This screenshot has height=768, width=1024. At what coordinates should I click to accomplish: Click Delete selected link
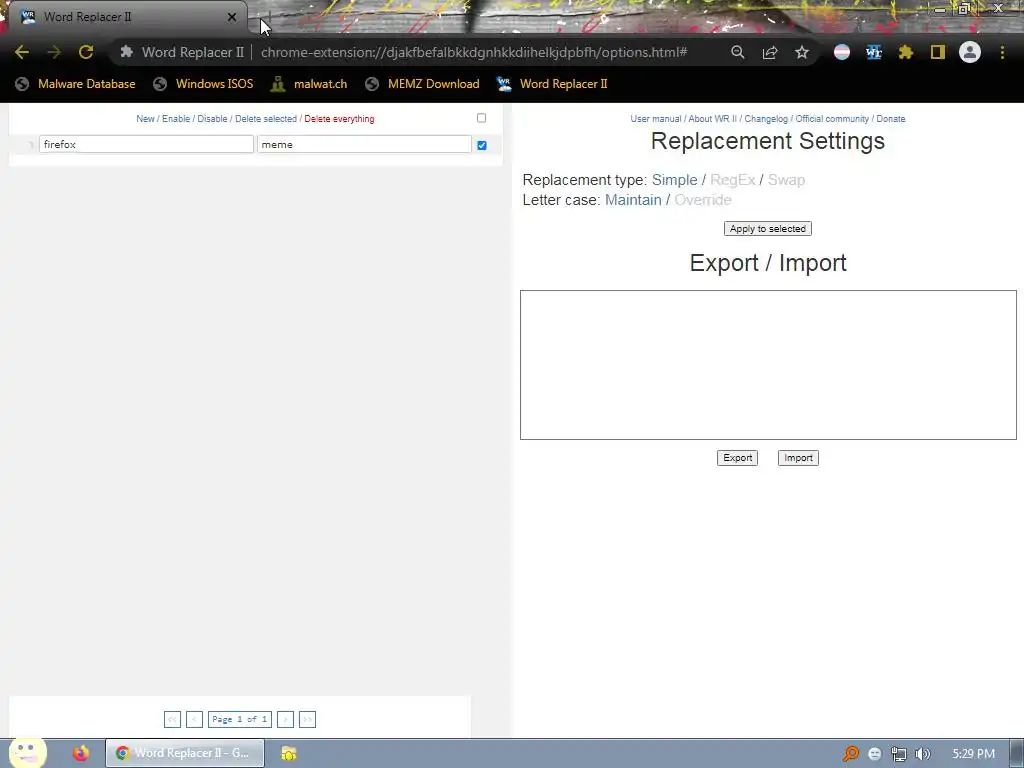click(266, 119)
